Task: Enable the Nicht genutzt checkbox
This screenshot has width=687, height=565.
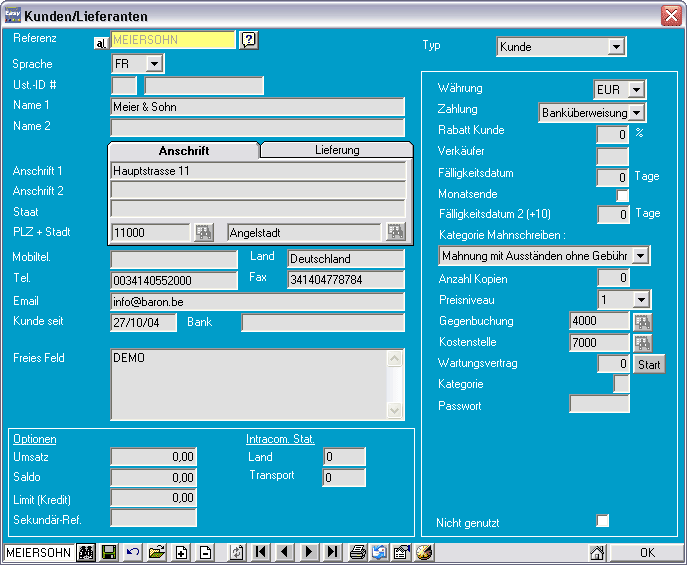Action: tap(602, 521)
